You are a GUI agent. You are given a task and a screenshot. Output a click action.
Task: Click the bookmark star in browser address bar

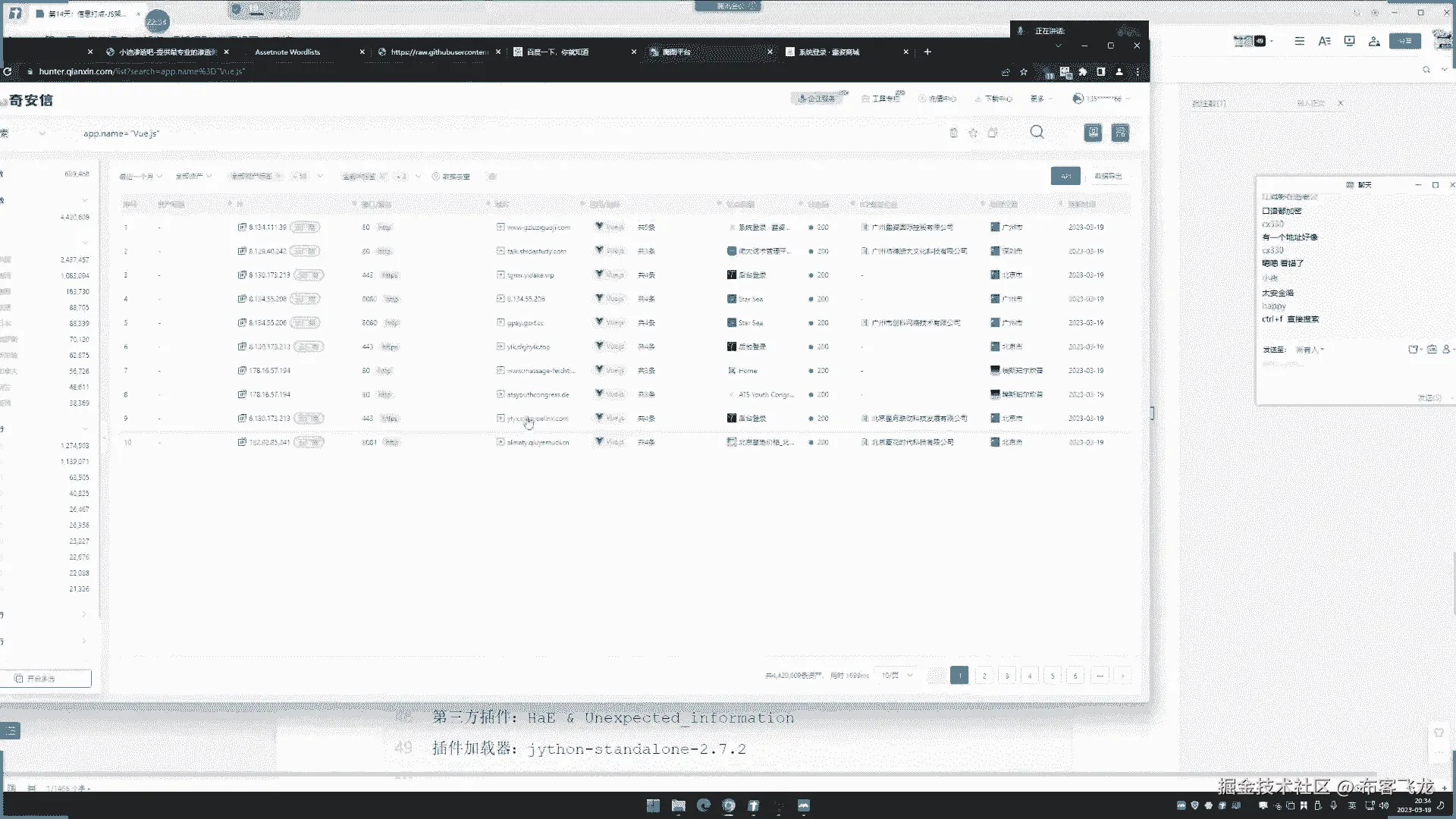pyautogui.click(x=1024, y=72)
